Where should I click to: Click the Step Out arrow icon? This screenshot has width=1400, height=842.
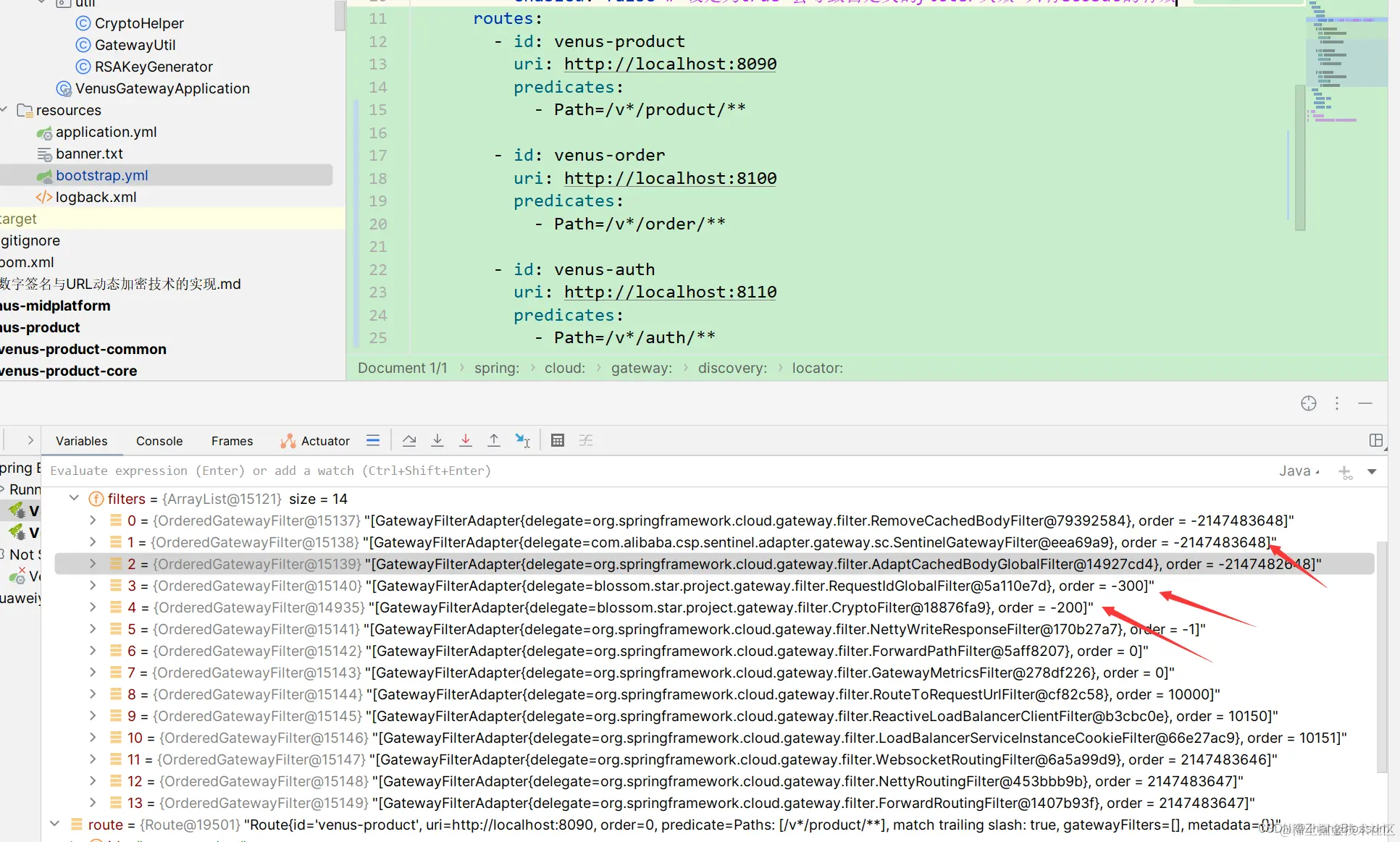tap(494, 440)
